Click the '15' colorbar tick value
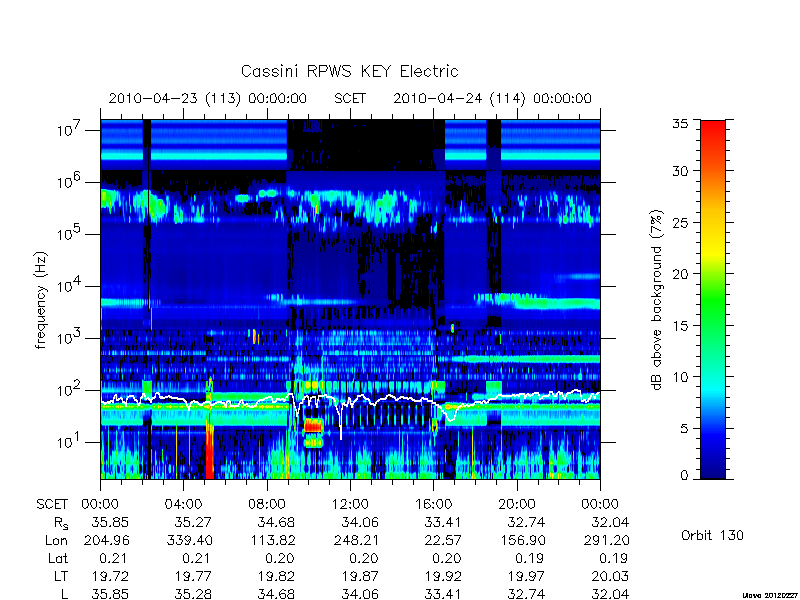Image resolution: width=800 pixels, height=600 pixels. [680, 326]
